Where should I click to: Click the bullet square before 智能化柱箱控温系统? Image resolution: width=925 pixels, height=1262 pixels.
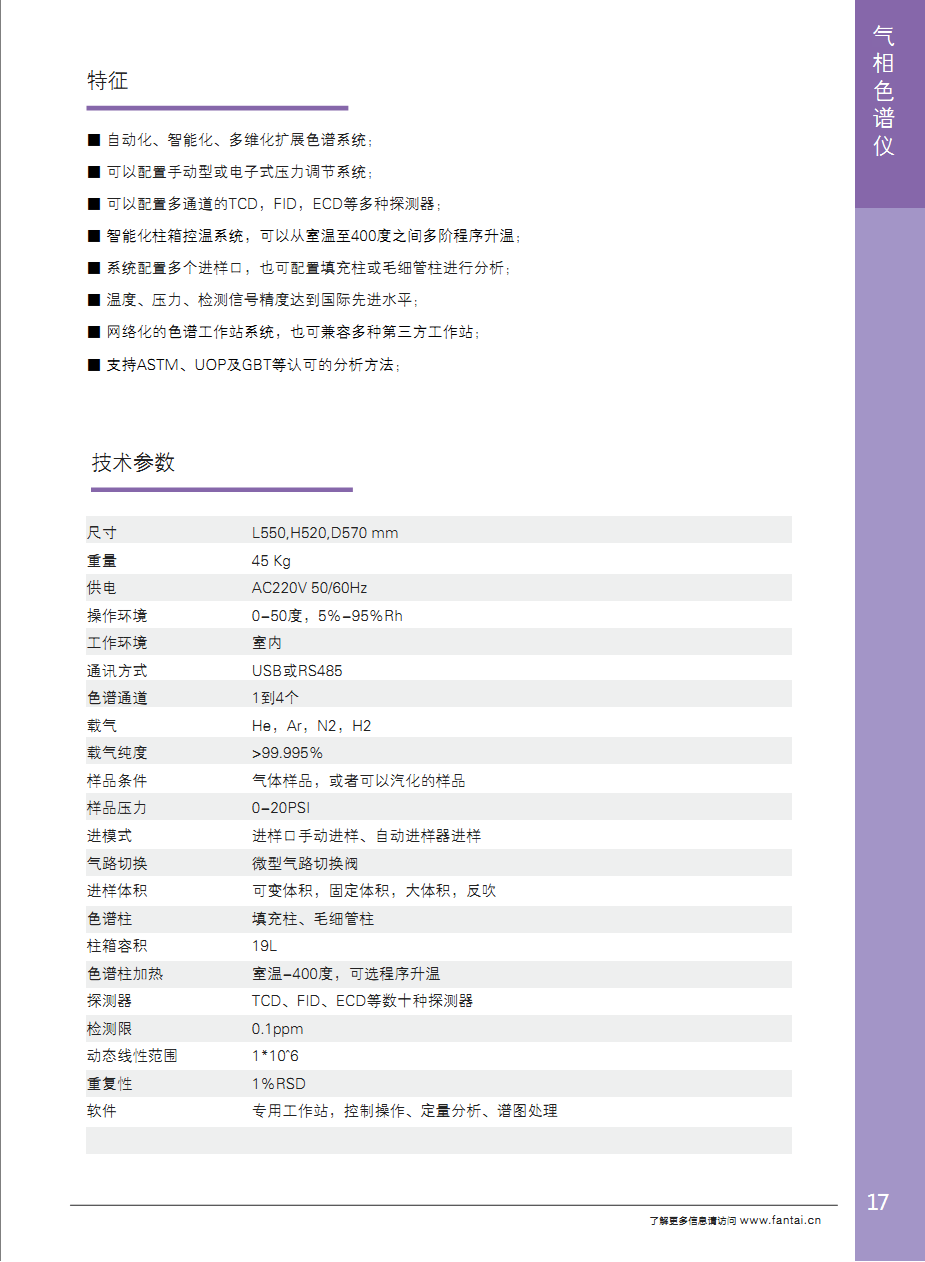(94, 236)
